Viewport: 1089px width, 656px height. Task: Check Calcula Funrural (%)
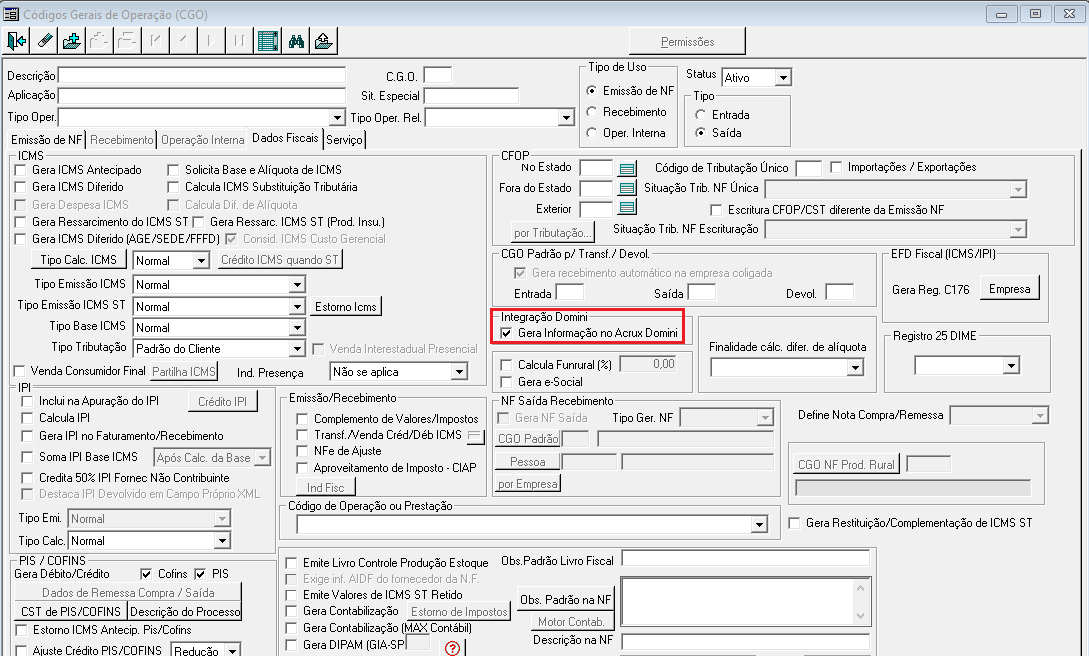click(x=506, y=365)
